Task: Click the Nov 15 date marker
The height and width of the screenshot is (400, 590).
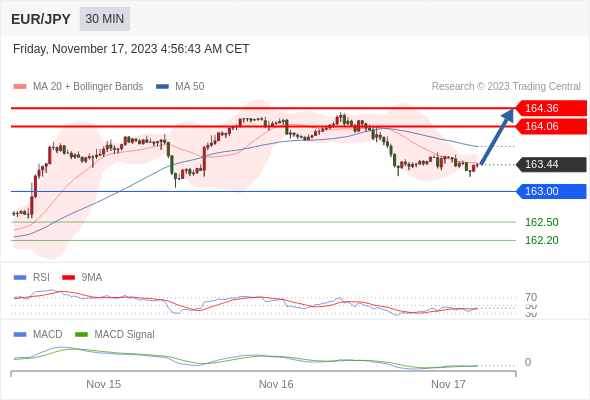Action: click(103, 384)
